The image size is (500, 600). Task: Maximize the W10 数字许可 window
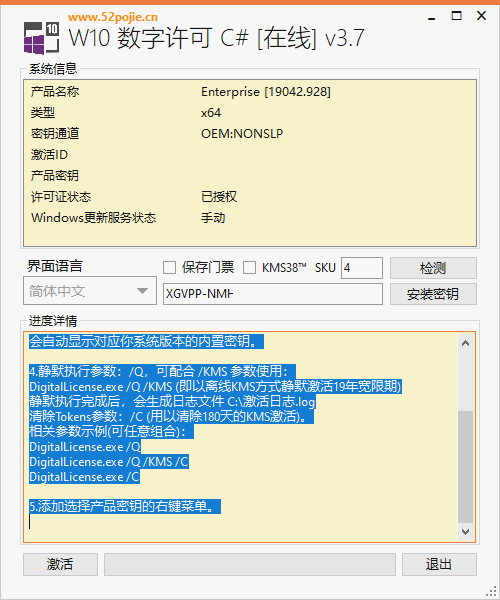[456, 16]
